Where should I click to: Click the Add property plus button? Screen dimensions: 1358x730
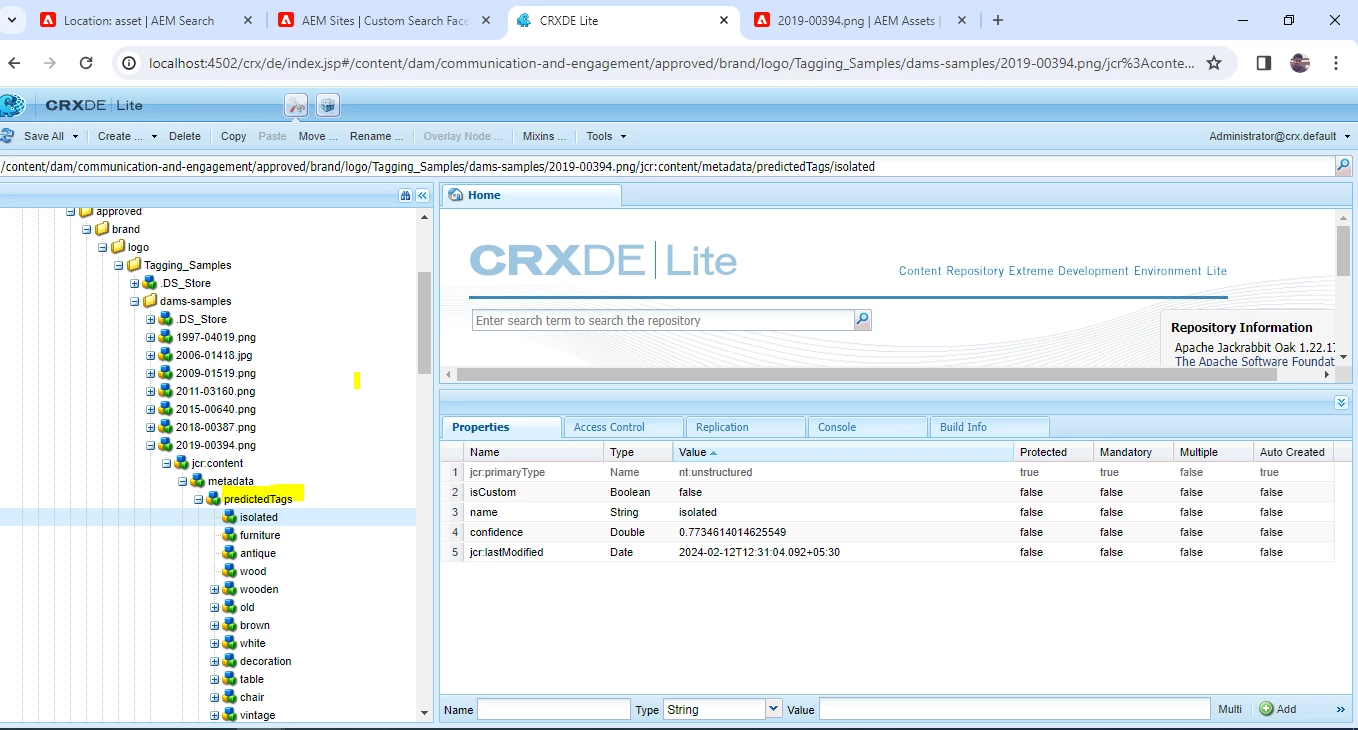pos(1278,709)
